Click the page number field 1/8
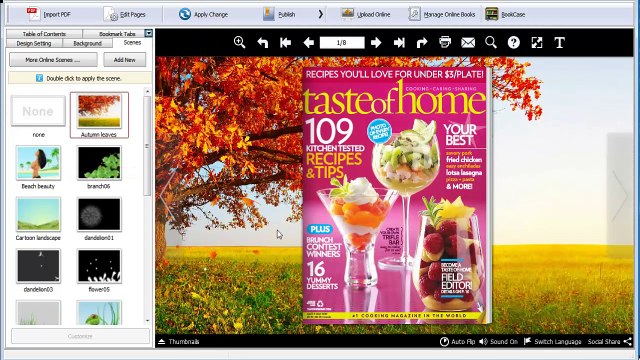This screenshot has width=640, height=360. [x=342, y=42]
